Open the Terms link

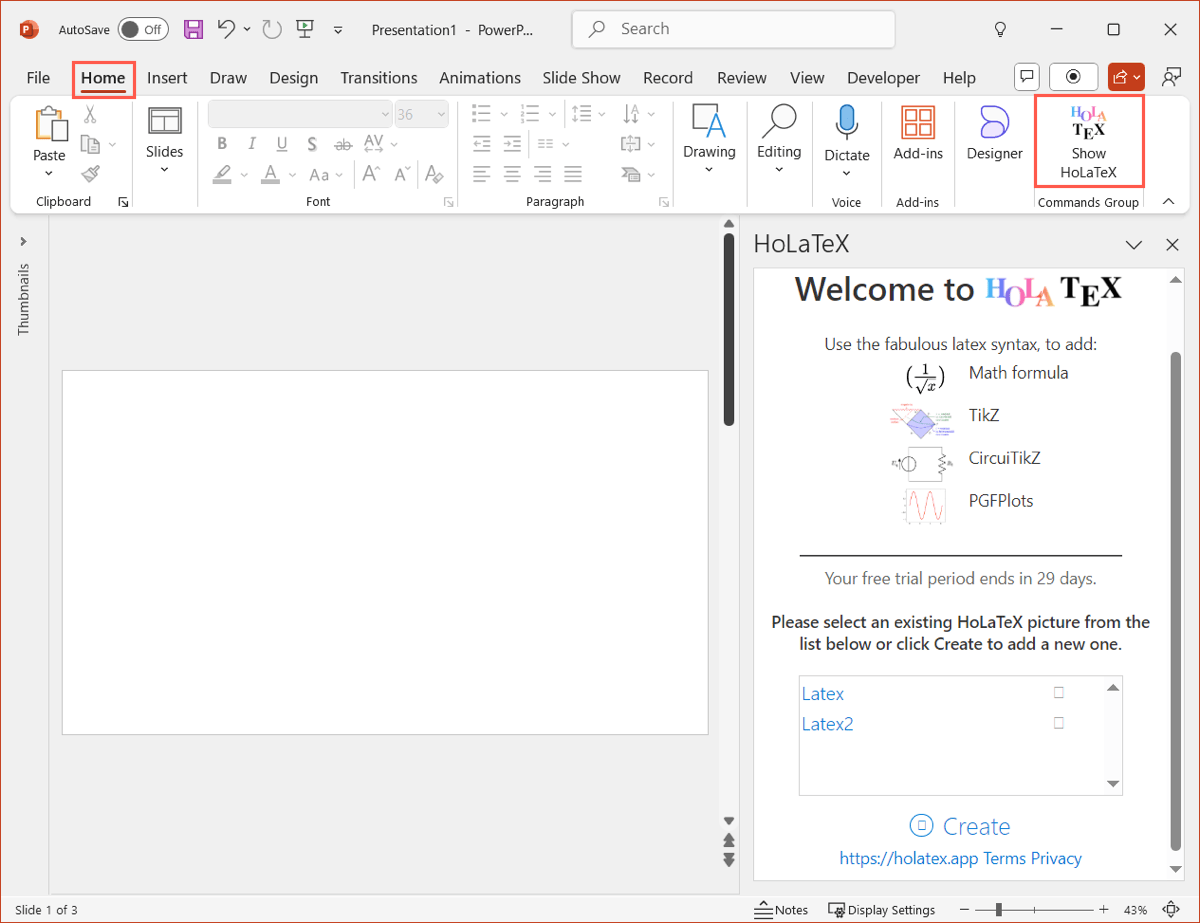click(x=1006, y=858)
